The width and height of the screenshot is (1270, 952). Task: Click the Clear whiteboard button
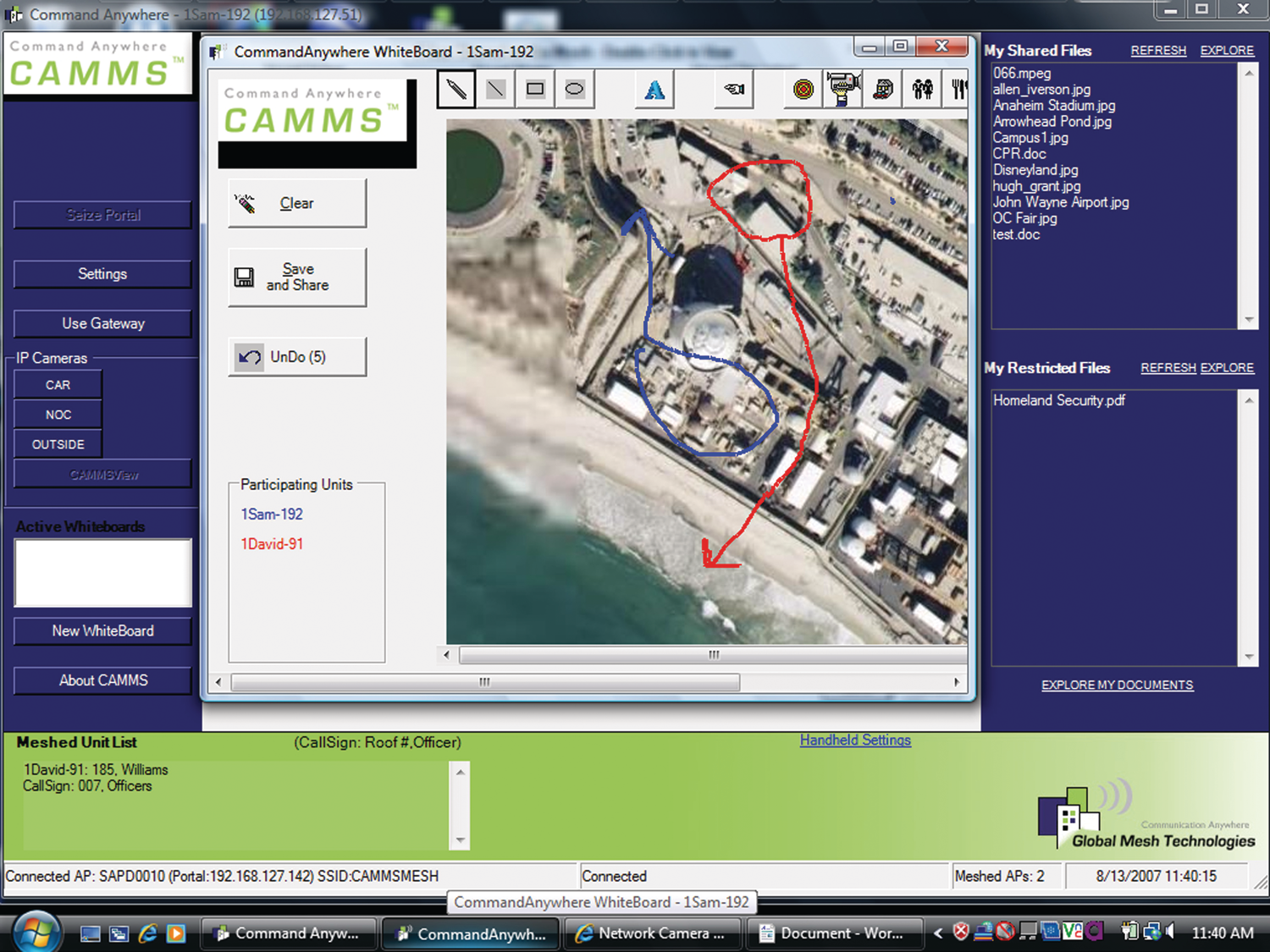[x=297, y=203]
